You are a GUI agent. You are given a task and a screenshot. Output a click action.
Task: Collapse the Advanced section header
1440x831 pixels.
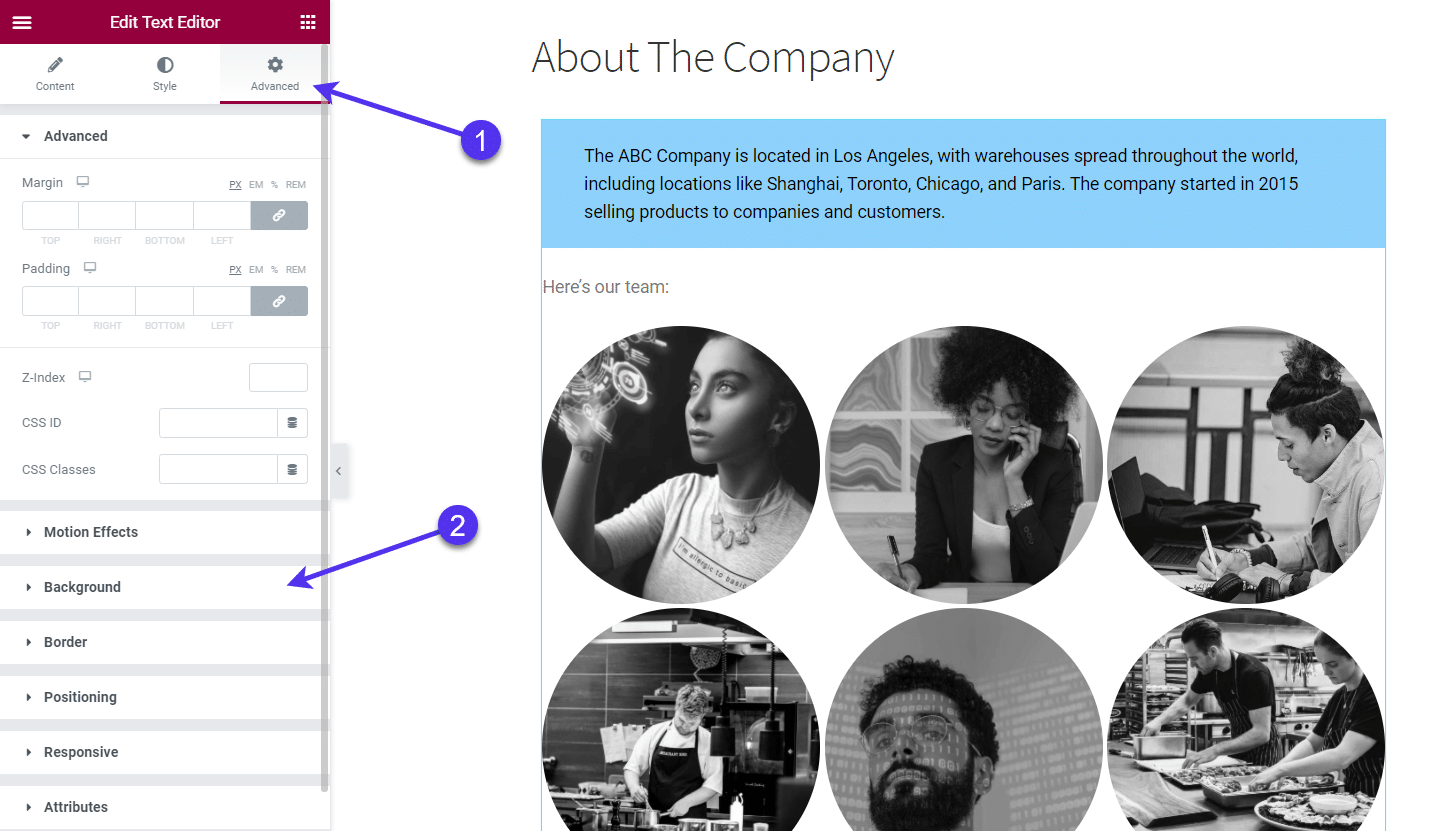click(76, 136)
